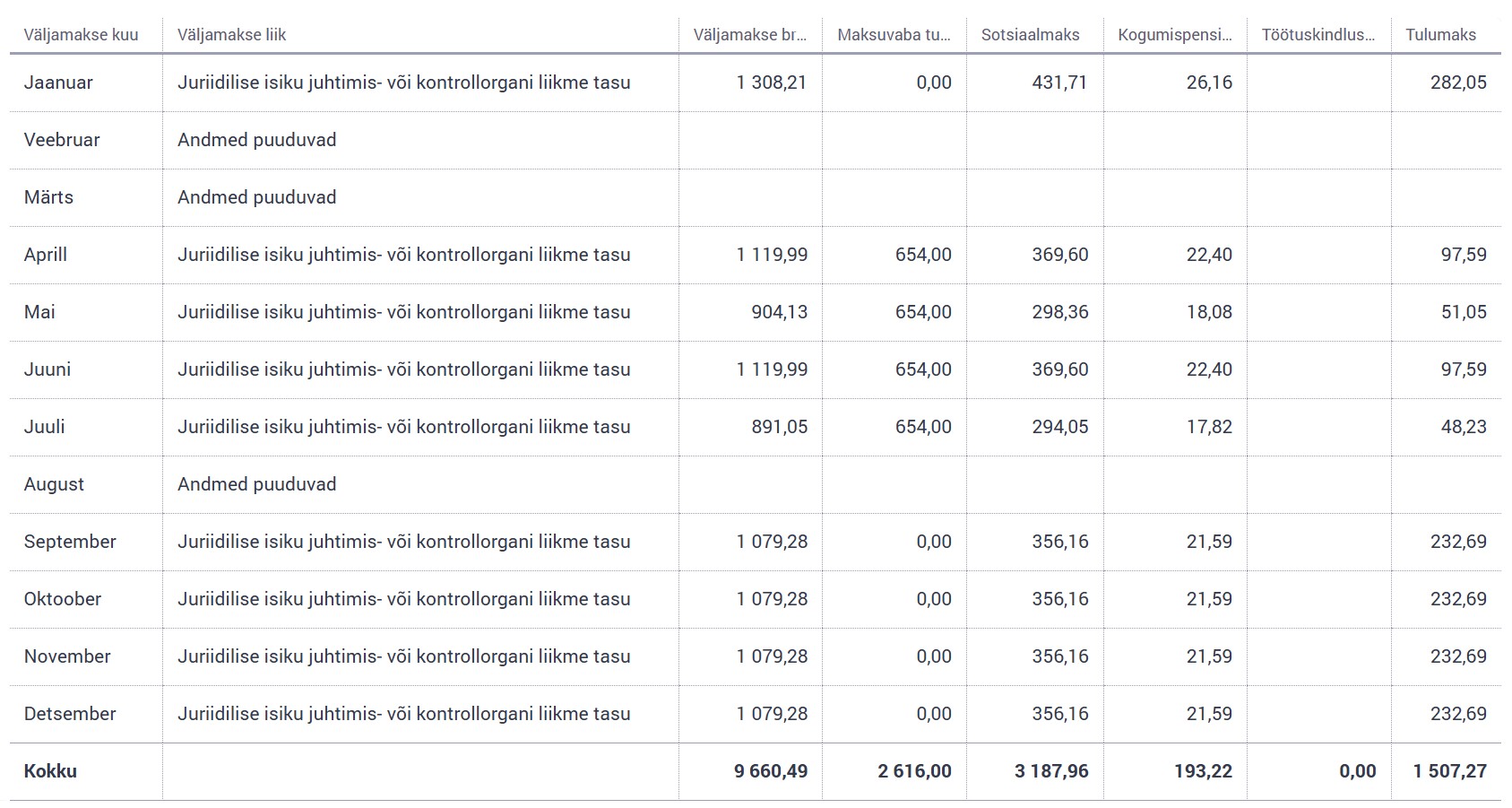
Task: Select the September month cell
Action: coord(70,542)
